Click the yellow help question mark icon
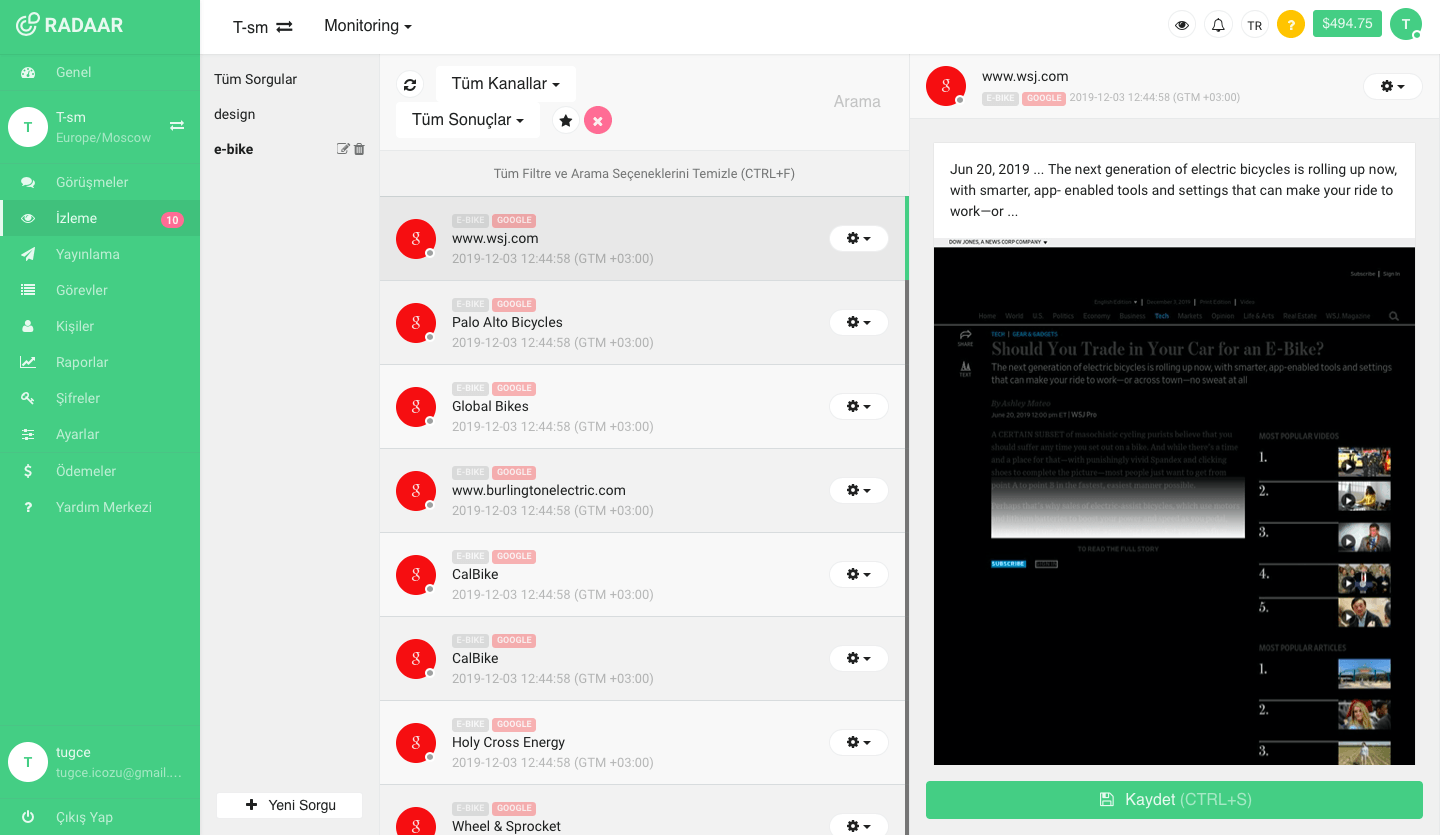This screenshot has height=835, width=1440. coord(1291,25)
